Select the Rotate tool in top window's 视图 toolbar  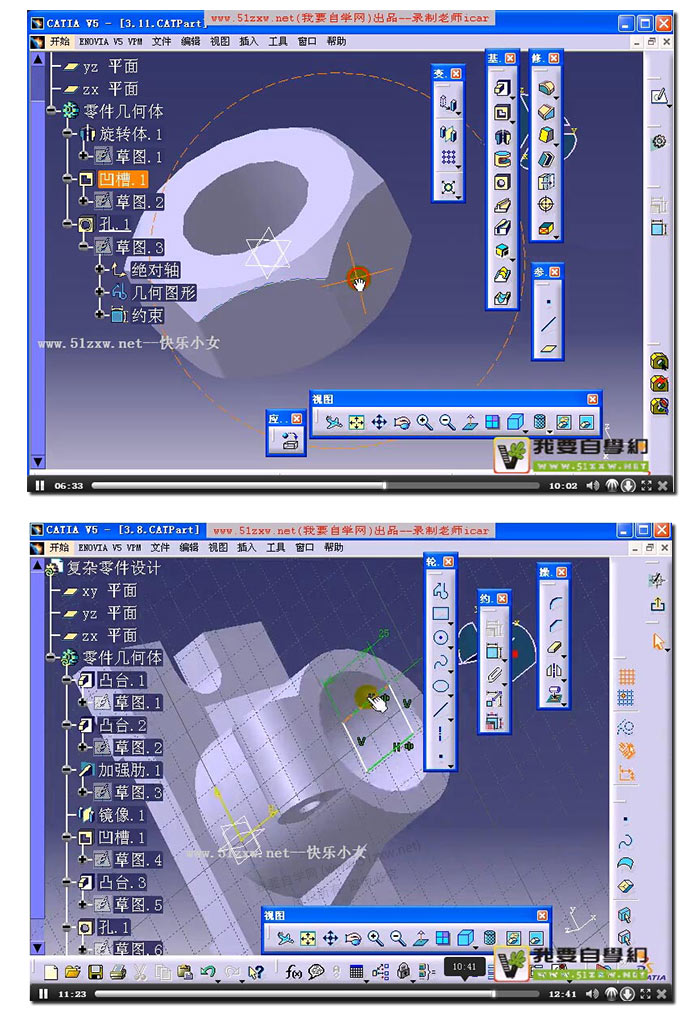402,423
